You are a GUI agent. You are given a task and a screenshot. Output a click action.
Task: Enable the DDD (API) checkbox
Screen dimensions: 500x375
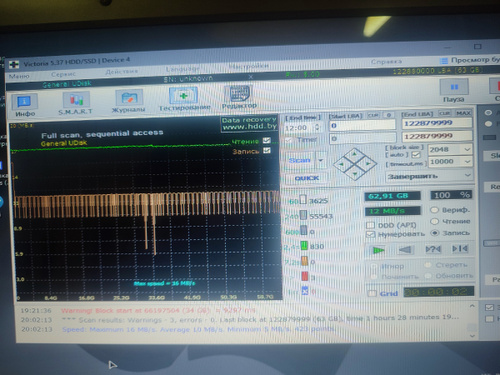[x=370, y=225]
